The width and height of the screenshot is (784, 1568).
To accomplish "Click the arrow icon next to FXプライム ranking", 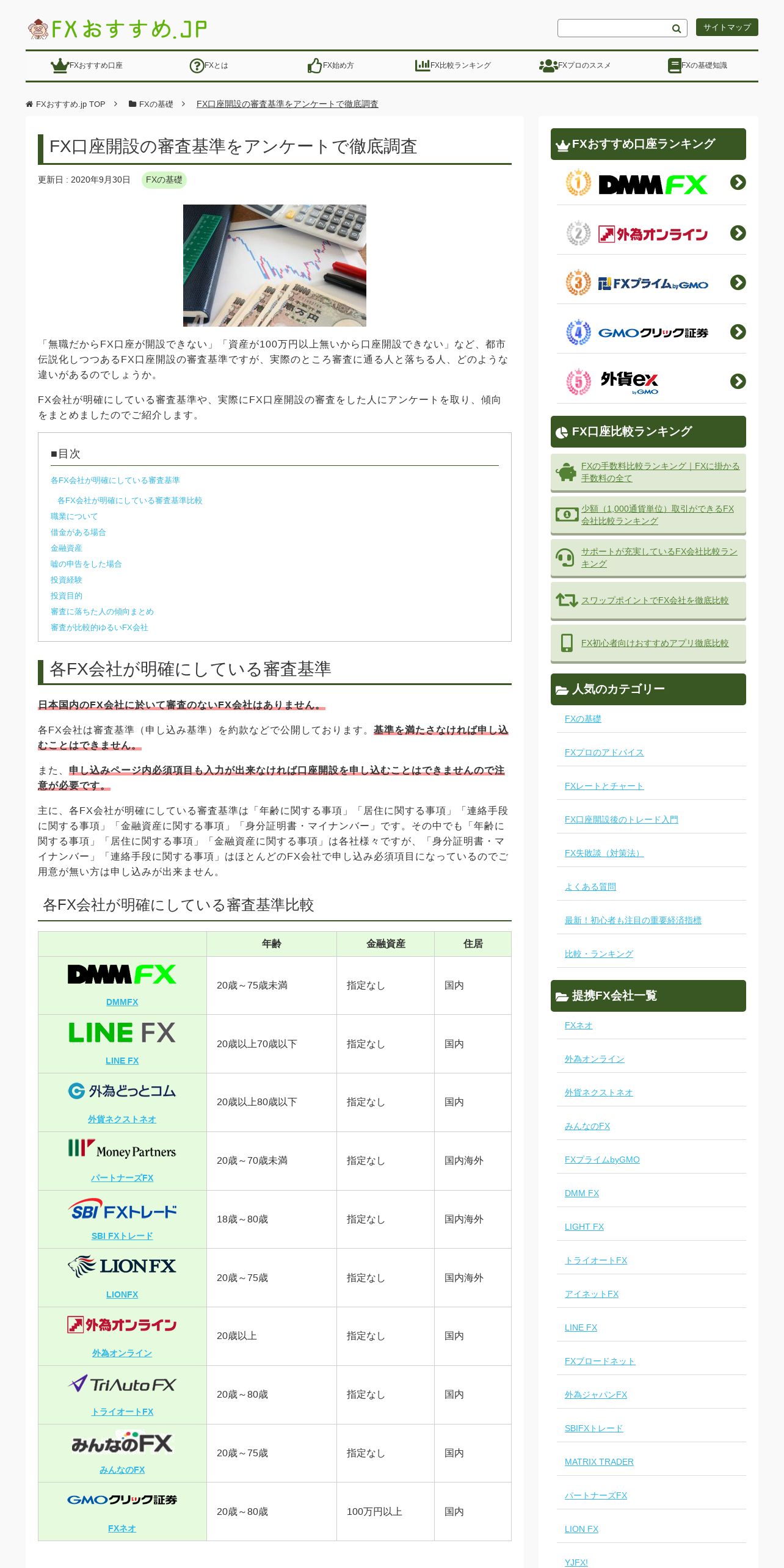I will 738,282.
